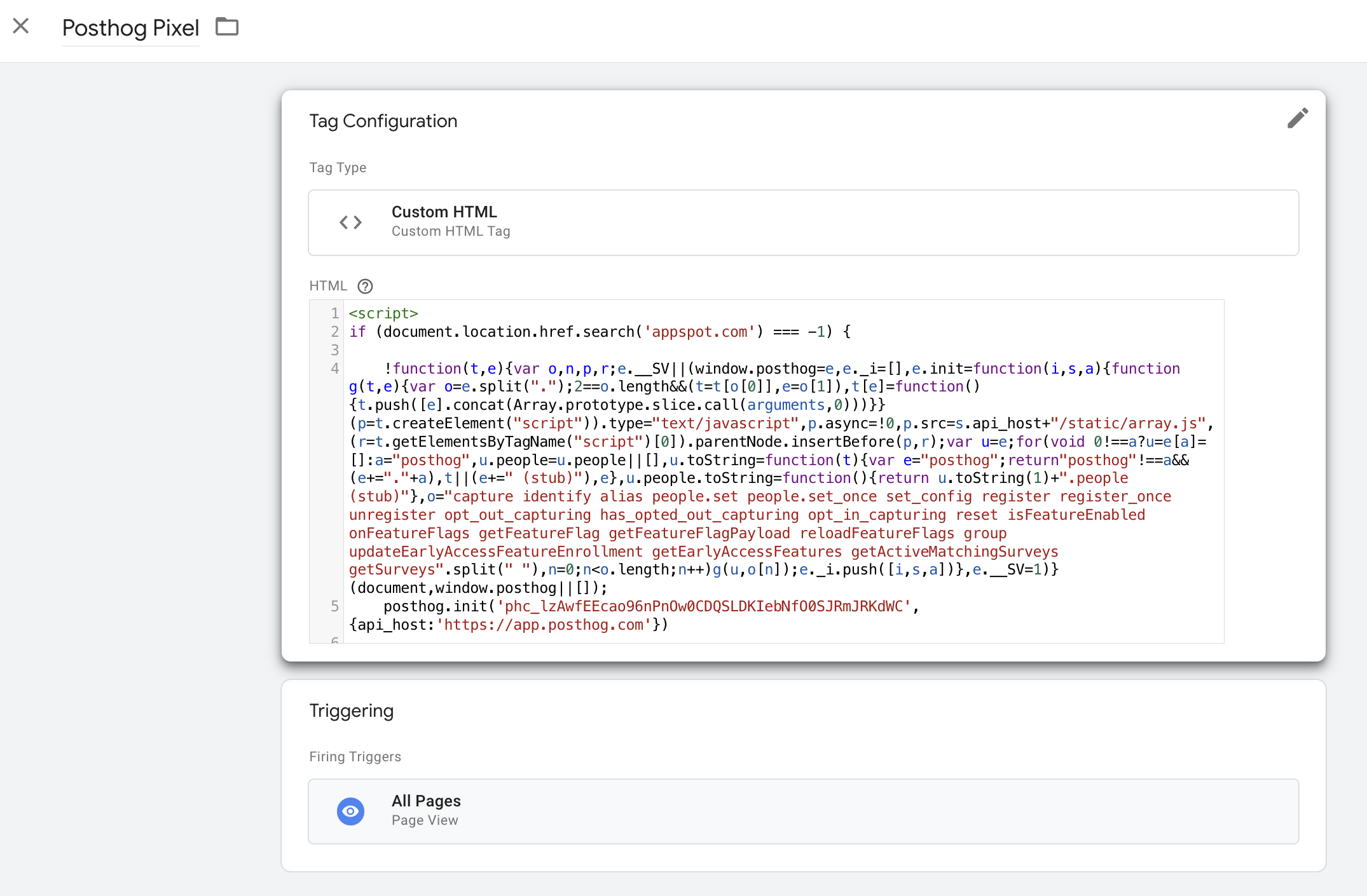The image size is (1367, 896).
Task: Click the Triggering section heading
Action: click(x=352, y=710)
